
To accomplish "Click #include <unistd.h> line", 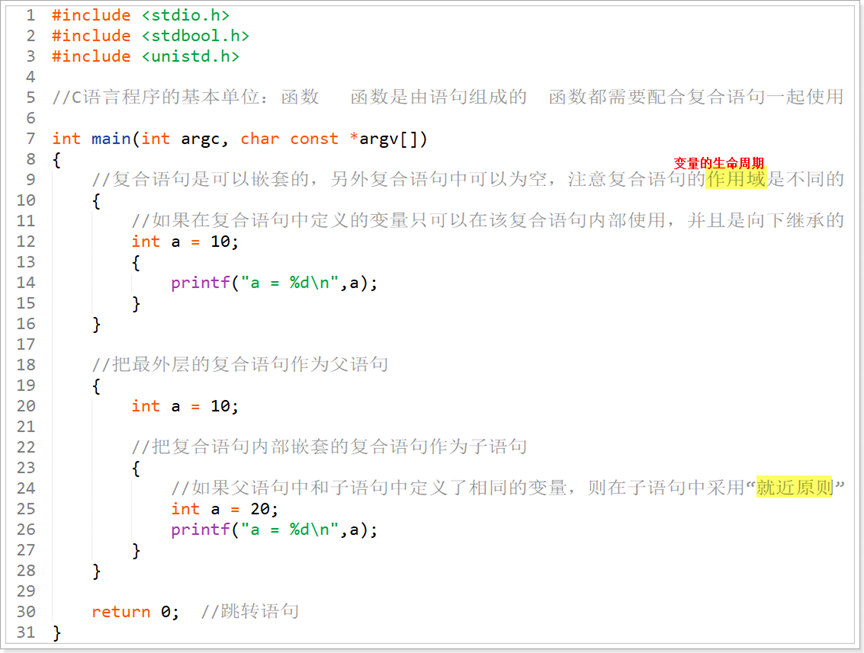I will 145,56.
